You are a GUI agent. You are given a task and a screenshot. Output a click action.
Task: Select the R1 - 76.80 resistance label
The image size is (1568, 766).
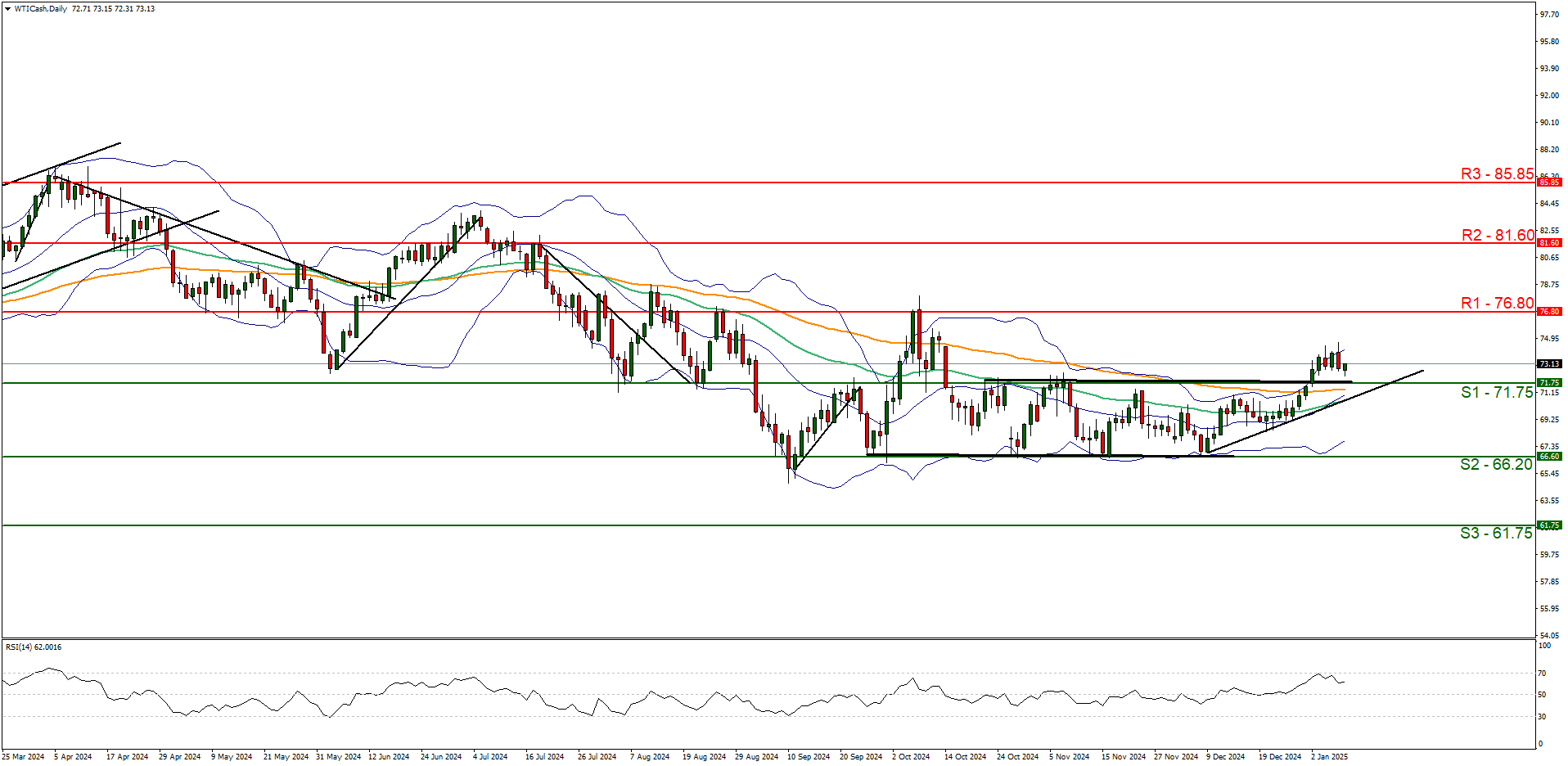coord(1497,303)
